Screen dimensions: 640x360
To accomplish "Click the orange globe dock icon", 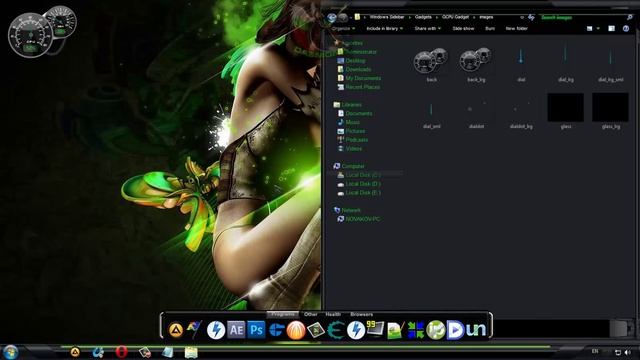I will [x=296, y=330].
